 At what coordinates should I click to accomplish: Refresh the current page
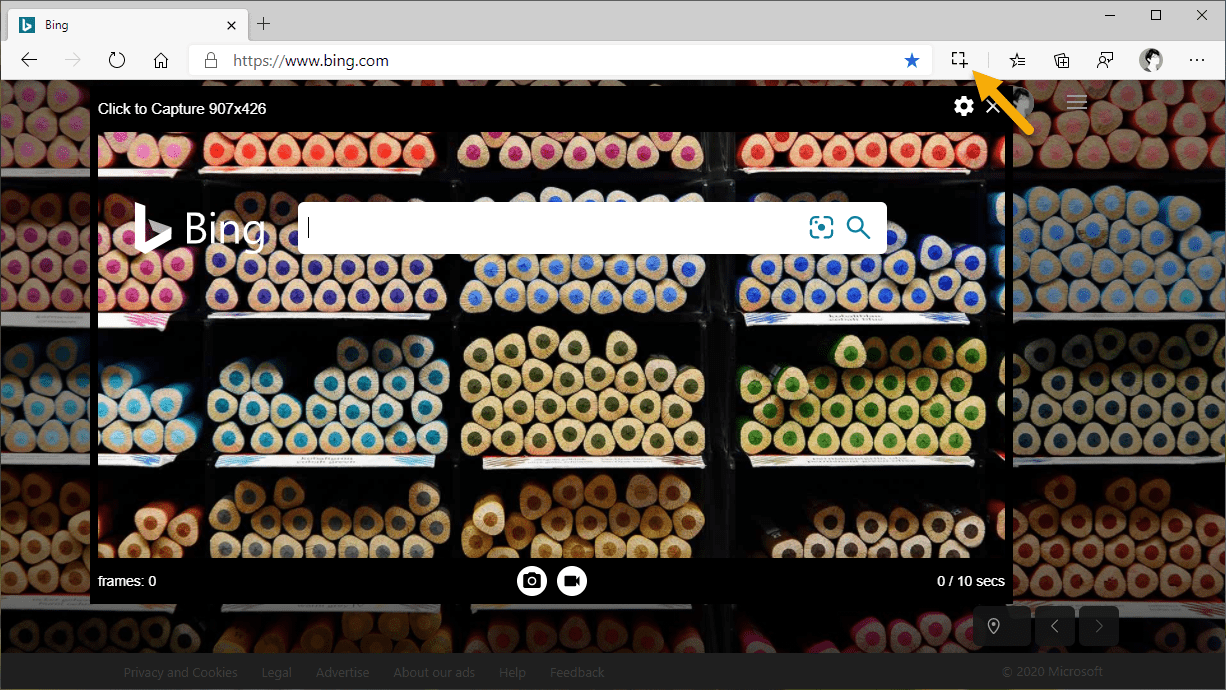117,60
